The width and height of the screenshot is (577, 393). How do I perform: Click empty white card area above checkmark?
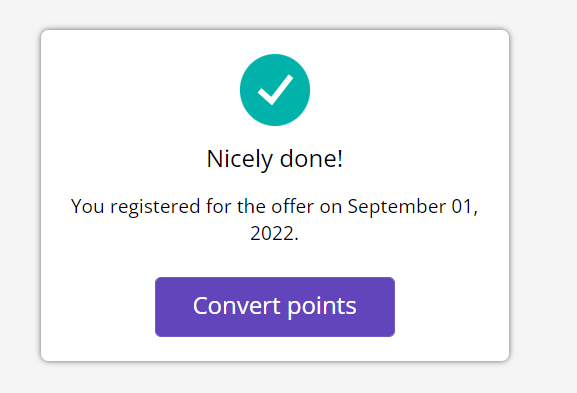[x=275, y=42]
